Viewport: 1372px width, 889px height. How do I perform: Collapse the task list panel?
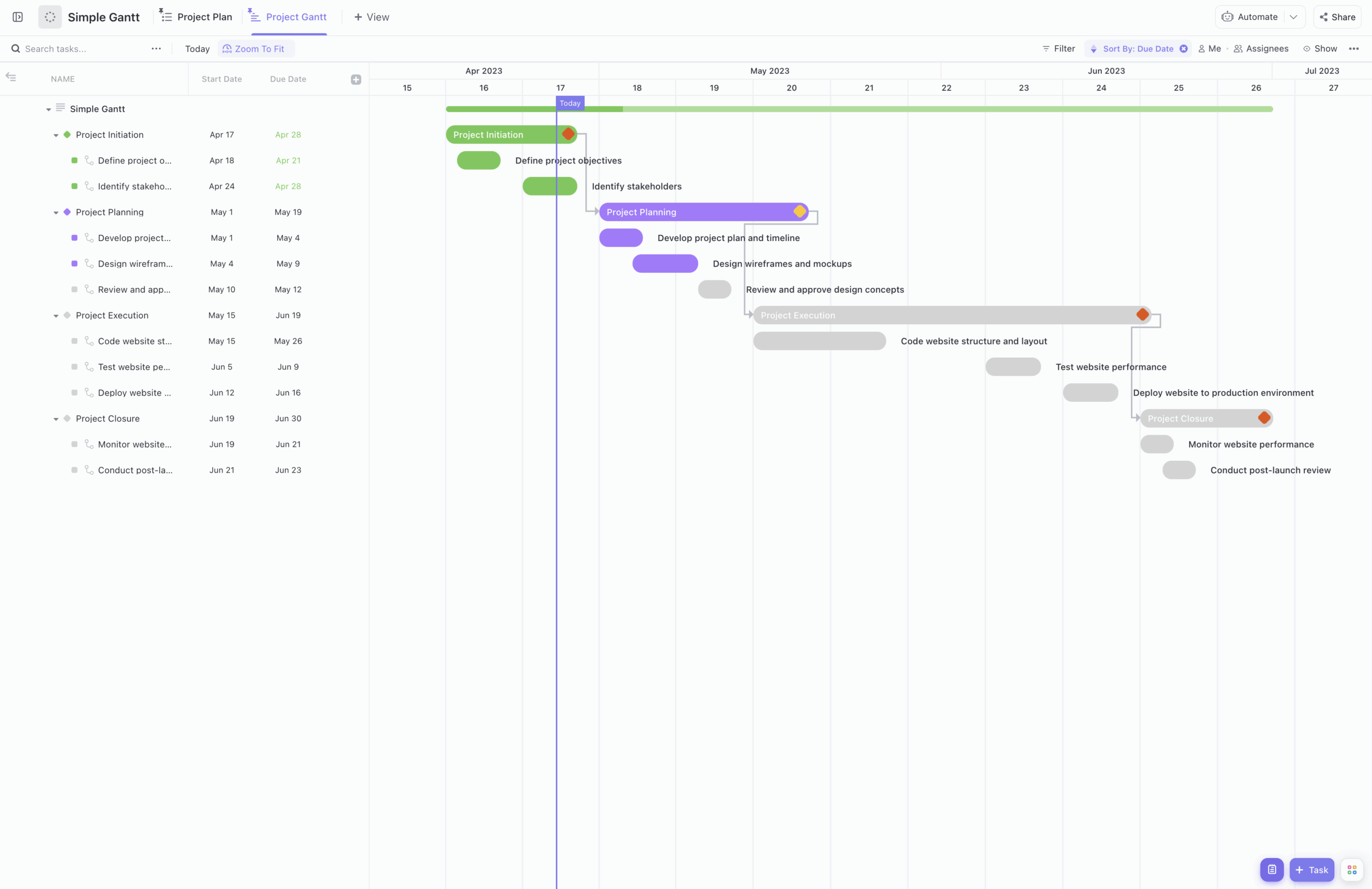[10, 76]
